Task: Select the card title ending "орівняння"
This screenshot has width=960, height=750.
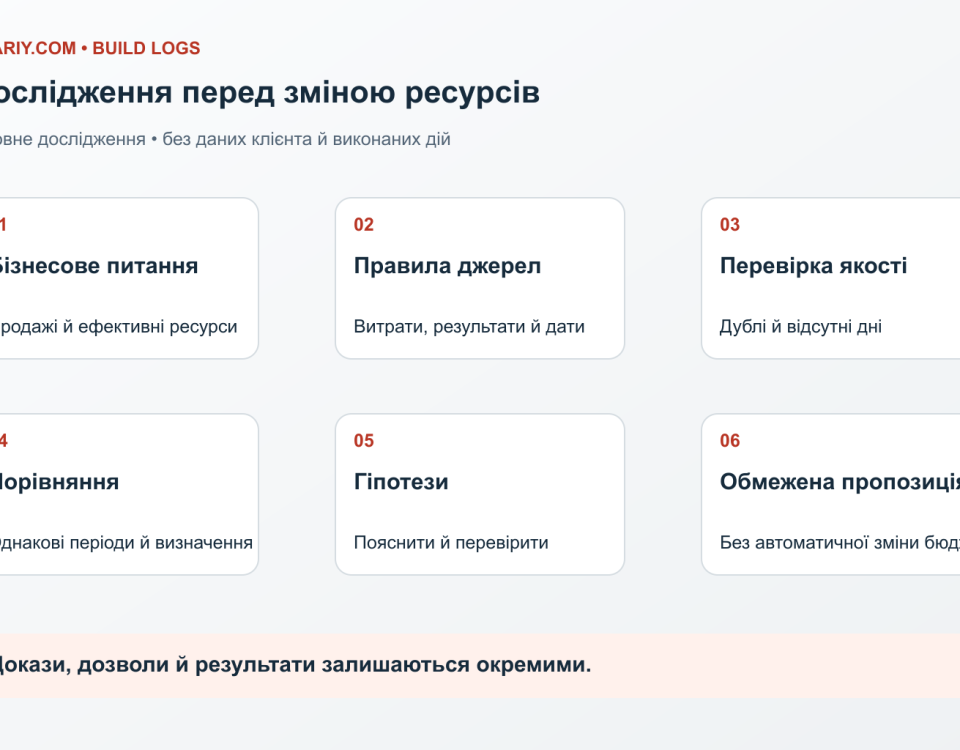Action: coord(59,482)
